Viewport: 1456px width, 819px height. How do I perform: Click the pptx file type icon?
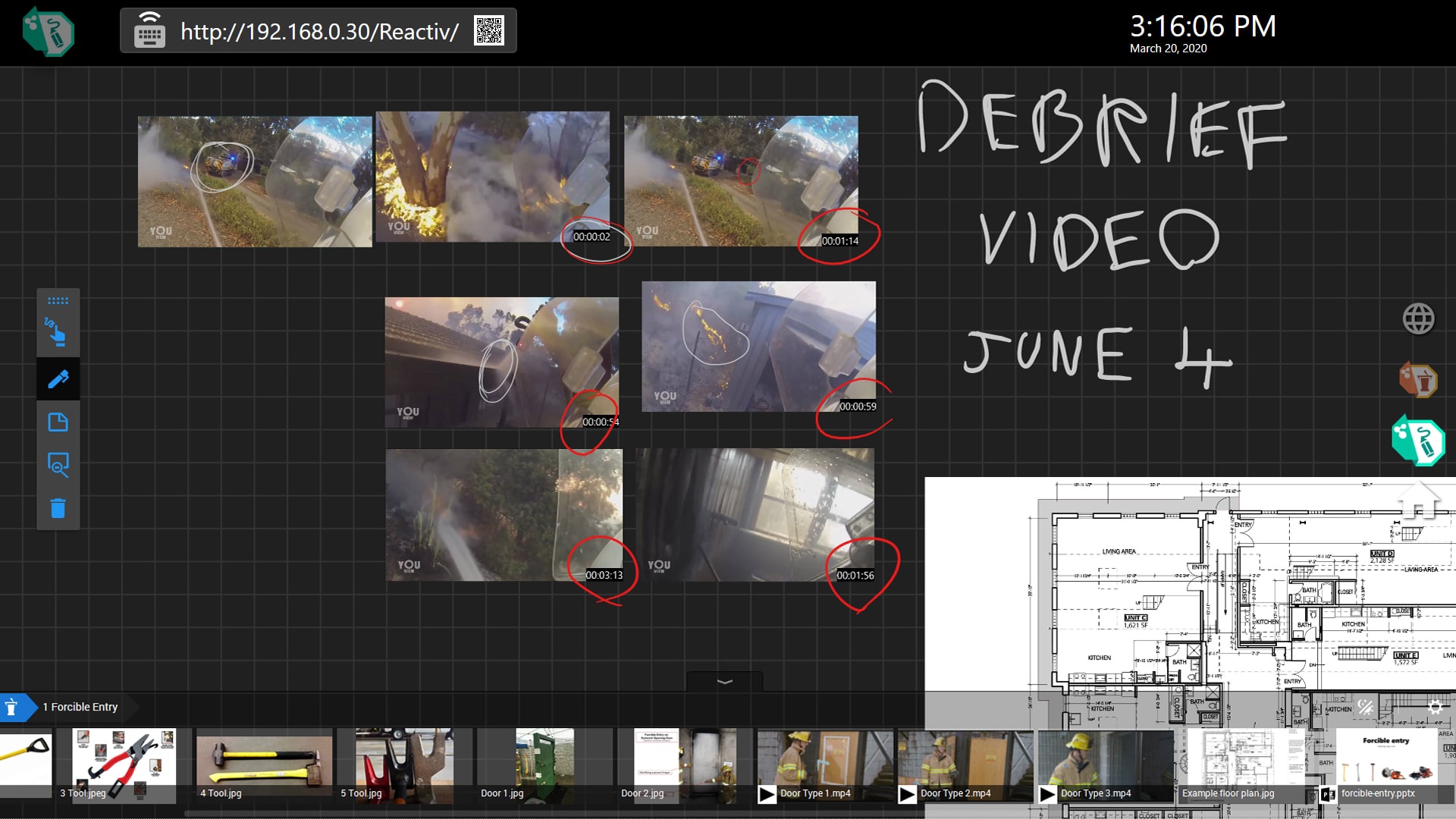pos(1327,794)
